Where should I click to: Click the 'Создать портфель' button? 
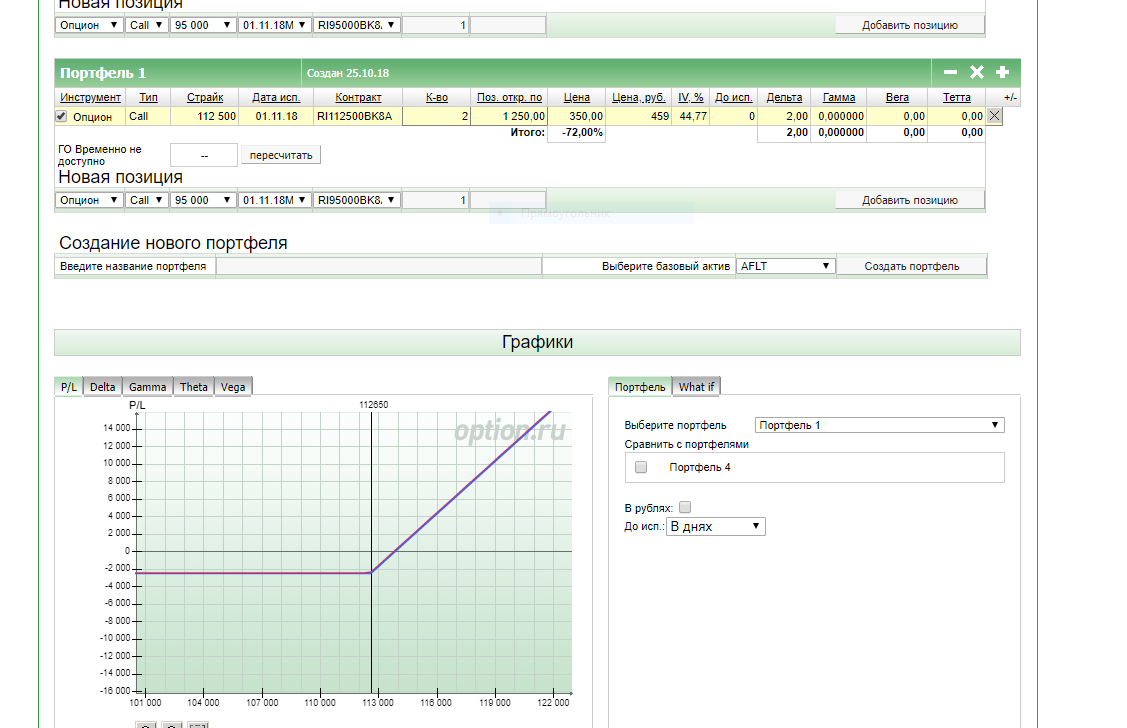pos(911,266)
